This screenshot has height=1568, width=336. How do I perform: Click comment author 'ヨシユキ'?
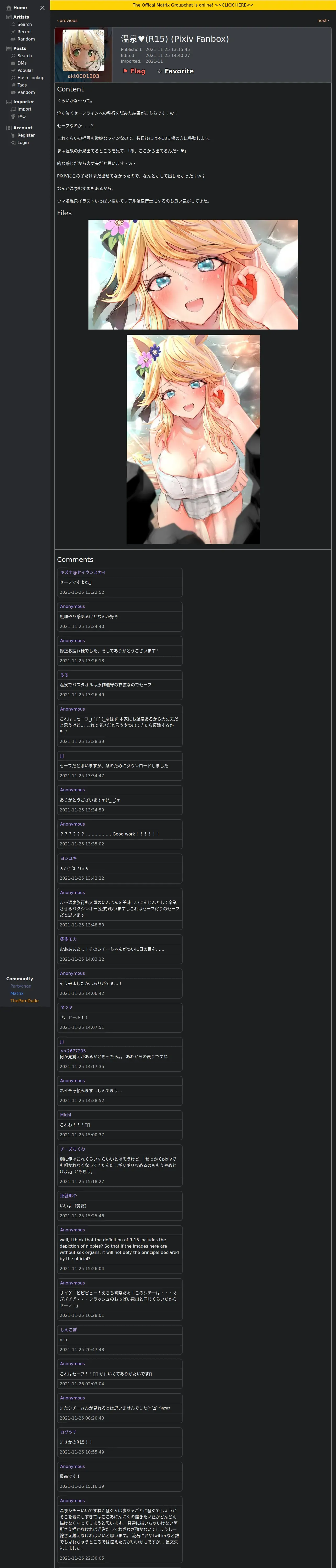[x=68, y=858]
